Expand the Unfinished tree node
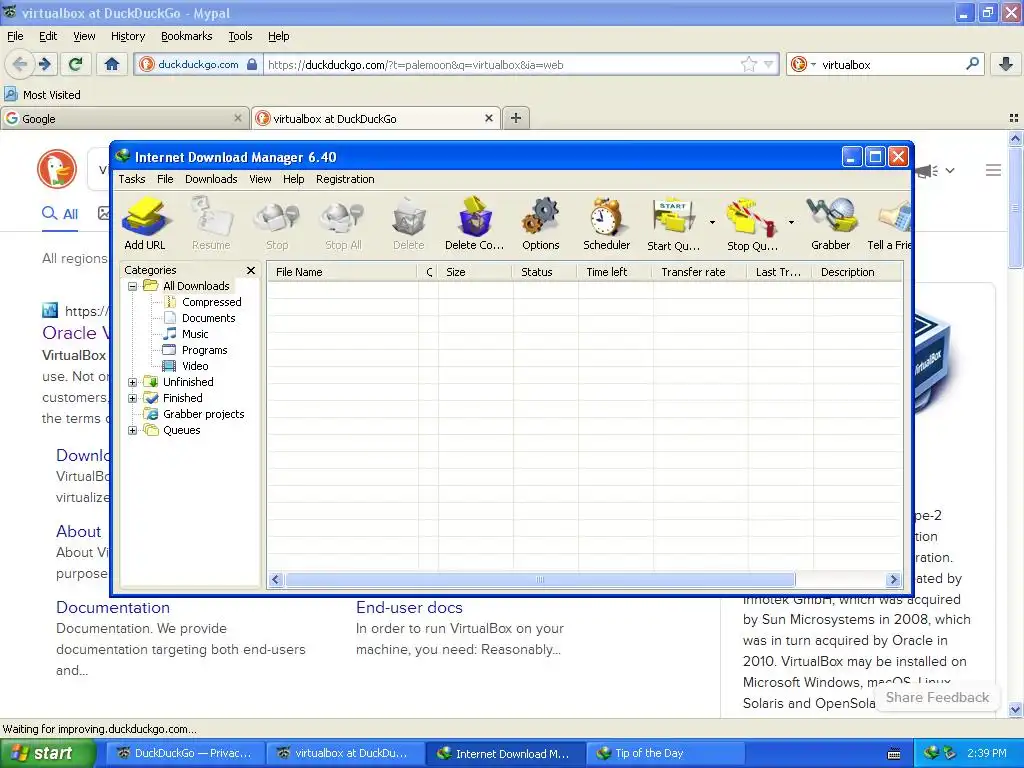The image size is (1024, 768). (133, 382)
